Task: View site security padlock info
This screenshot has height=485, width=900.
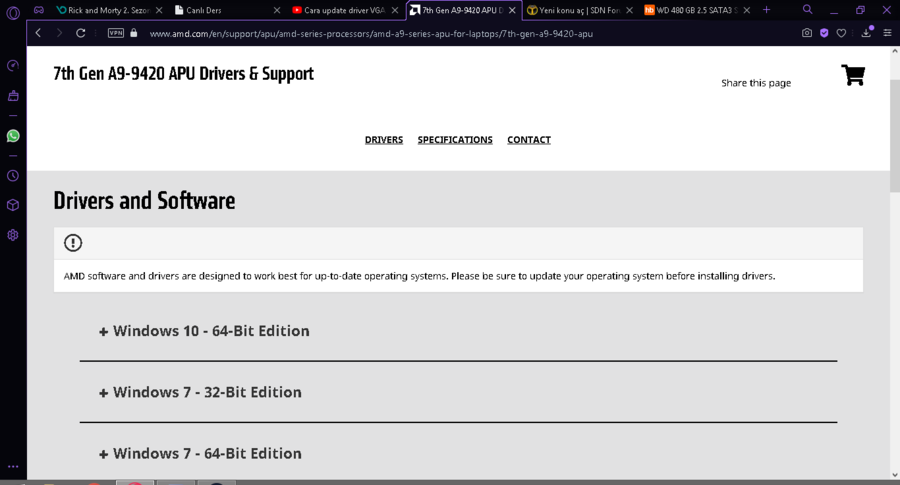Action: pos(134,33)
